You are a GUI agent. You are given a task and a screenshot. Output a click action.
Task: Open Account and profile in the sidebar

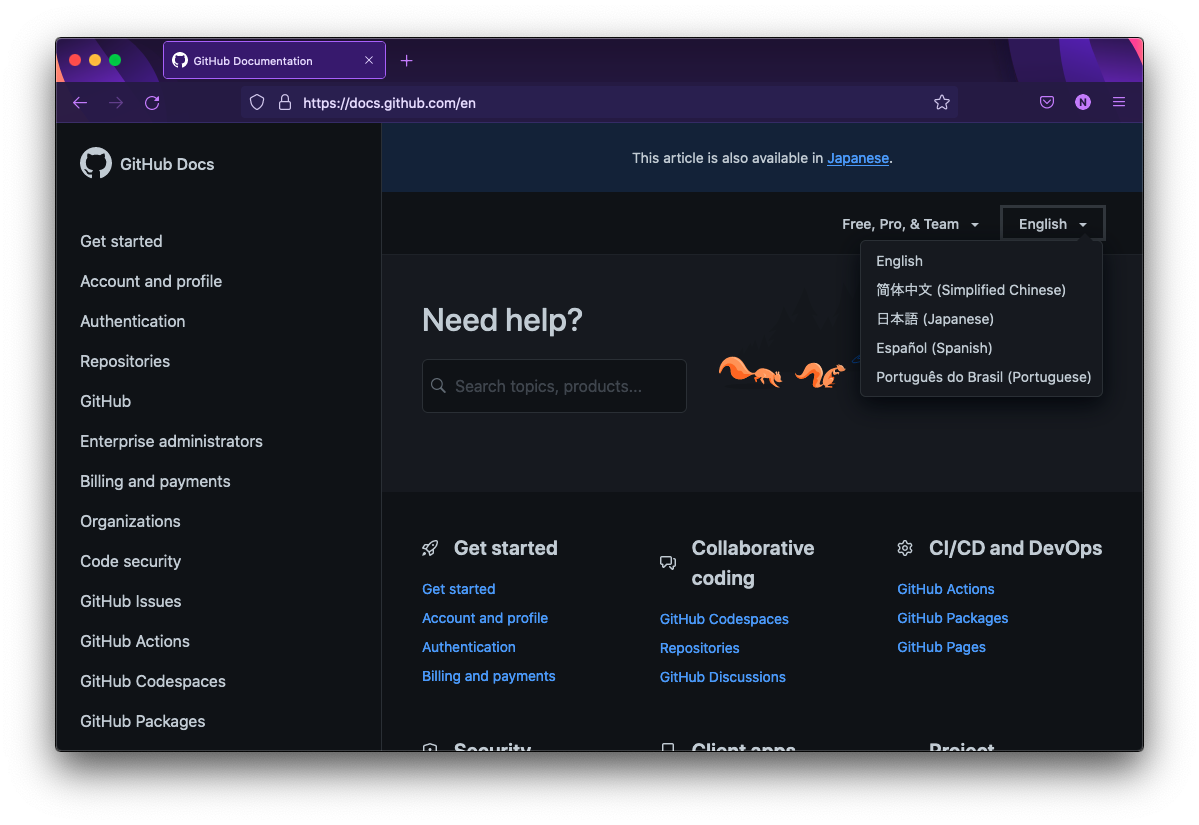pyautogui.click(x=151, y=281)
